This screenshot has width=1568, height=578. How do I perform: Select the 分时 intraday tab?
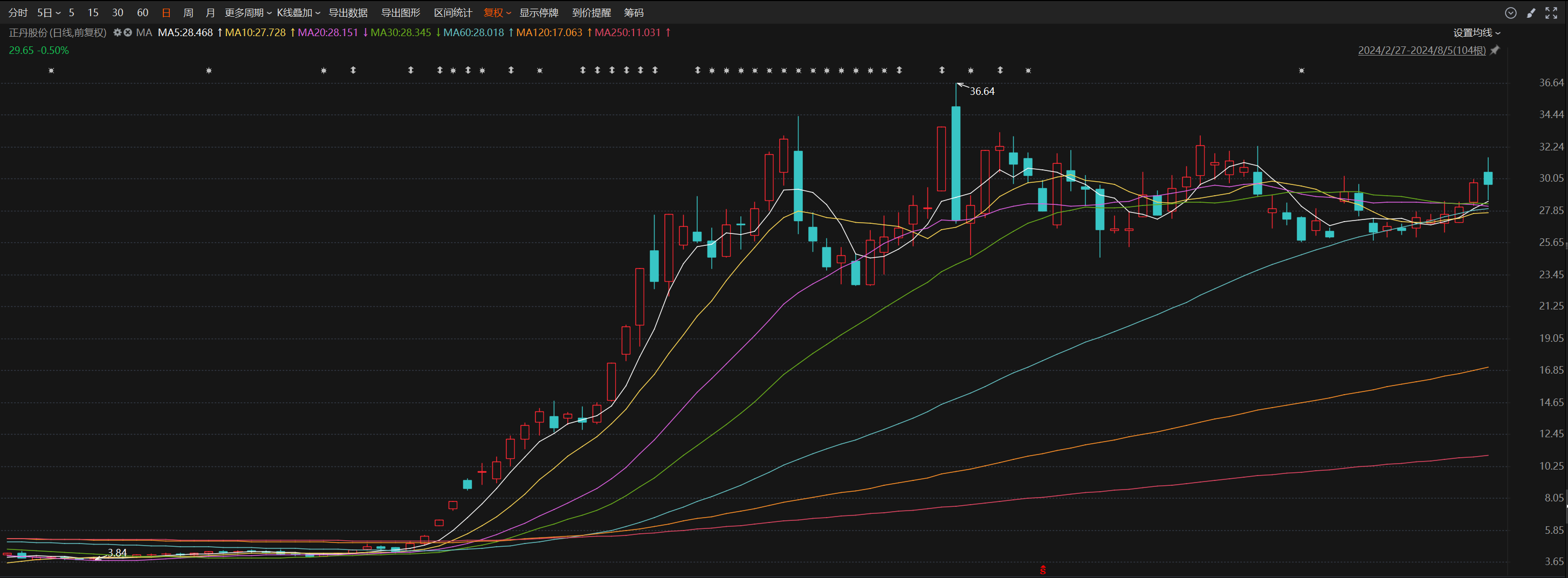[x=18, y=13]
